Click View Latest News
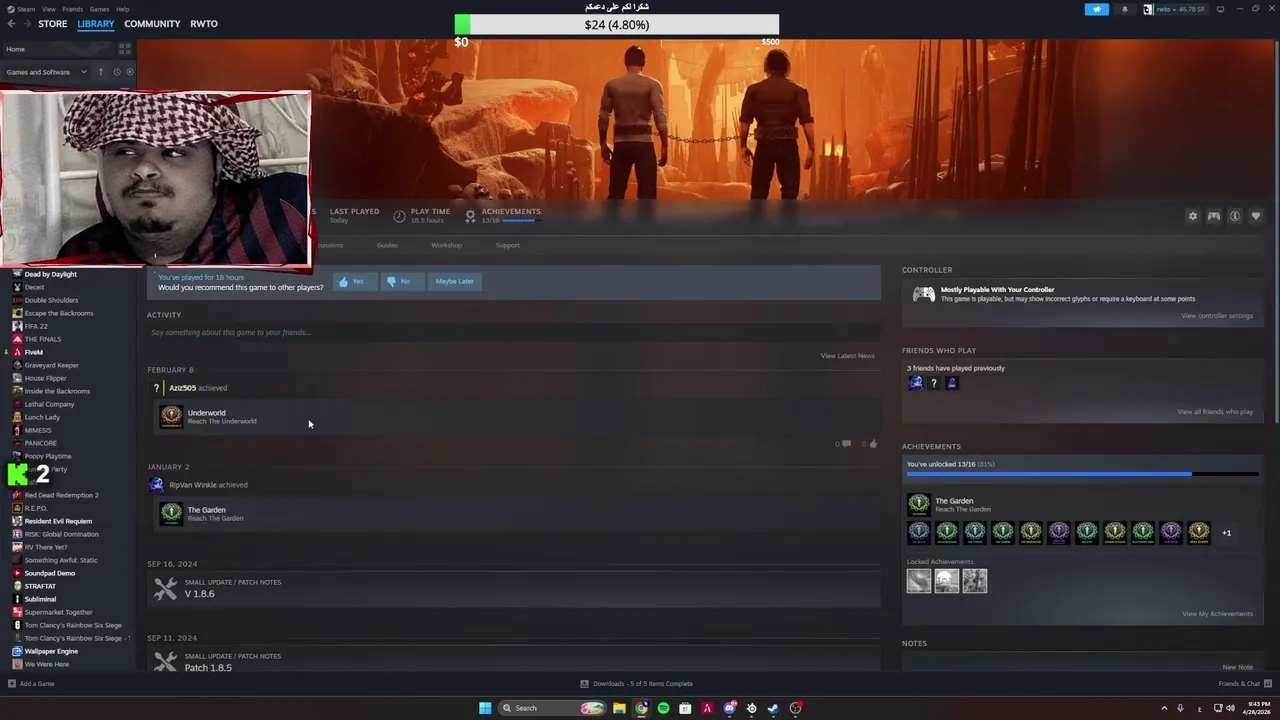Viewport: 1280px width, 720px height. 847,356
